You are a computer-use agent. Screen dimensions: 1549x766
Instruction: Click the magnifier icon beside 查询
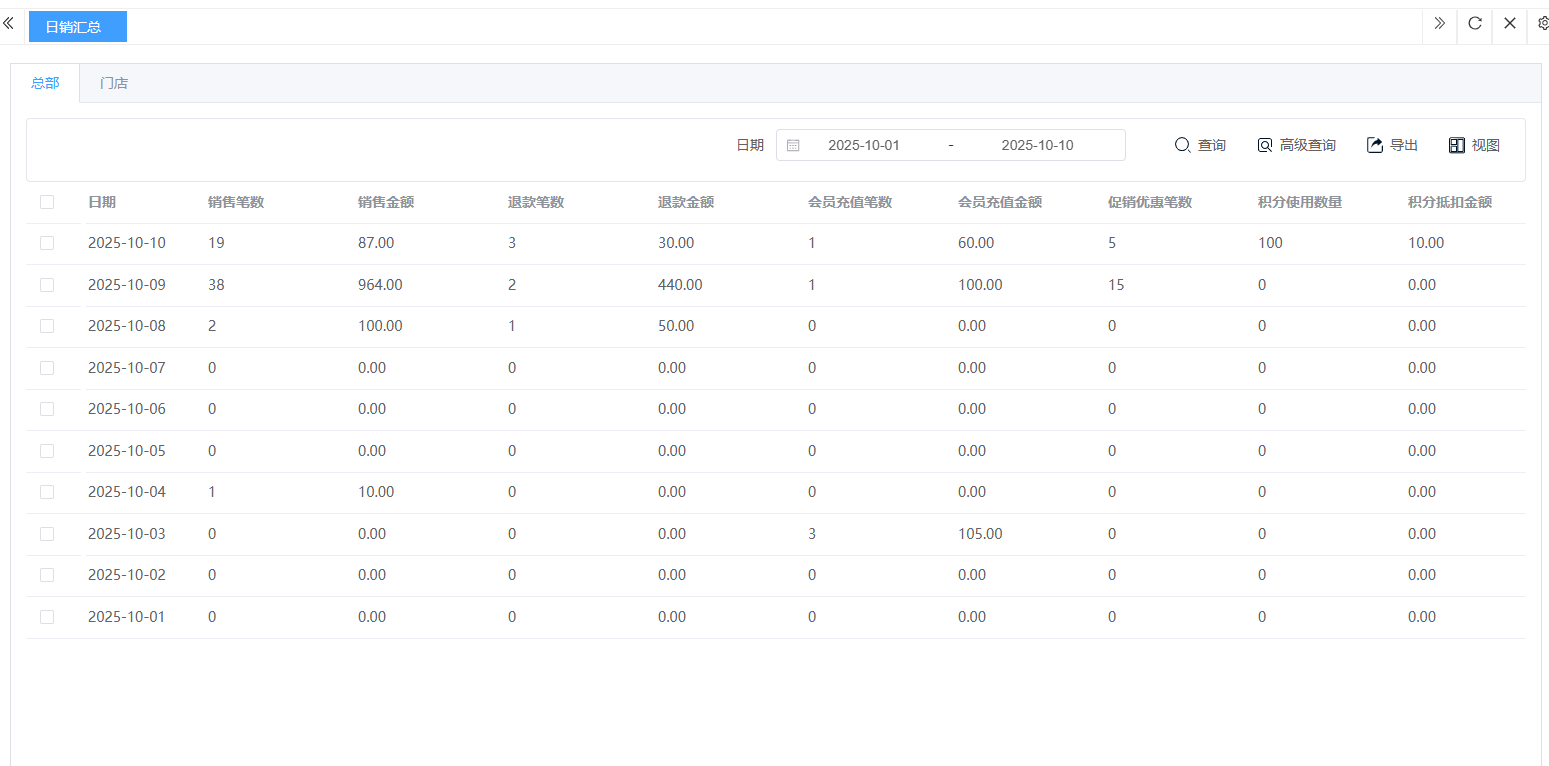coord(1182,145)
